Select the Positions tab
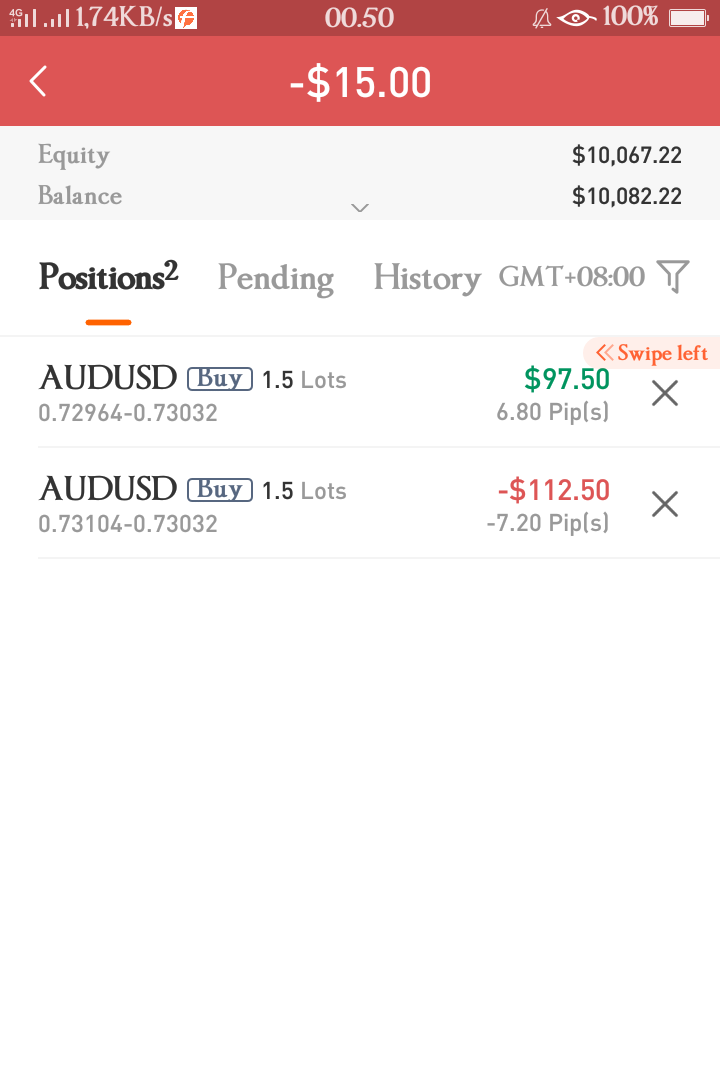720x1067 pixels. (x=108, y=276)
